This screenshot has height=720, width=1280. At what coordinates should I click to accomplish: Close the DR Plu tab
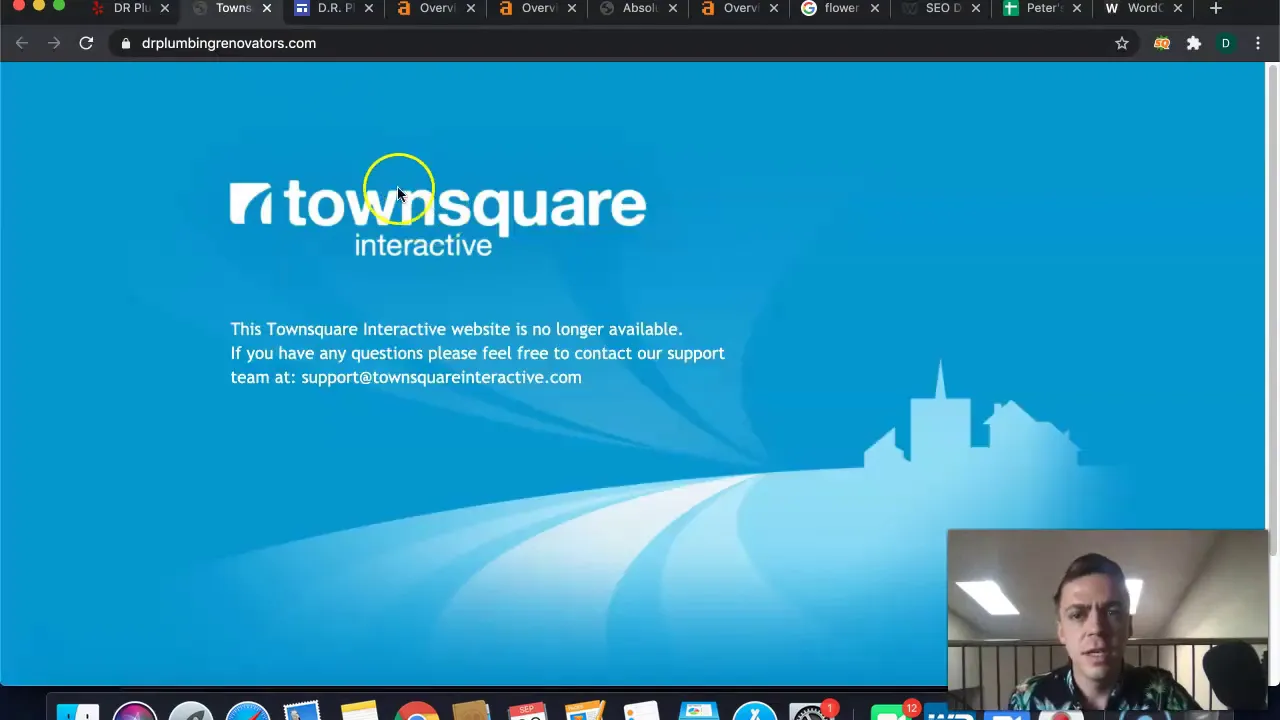tap(165, 8)
